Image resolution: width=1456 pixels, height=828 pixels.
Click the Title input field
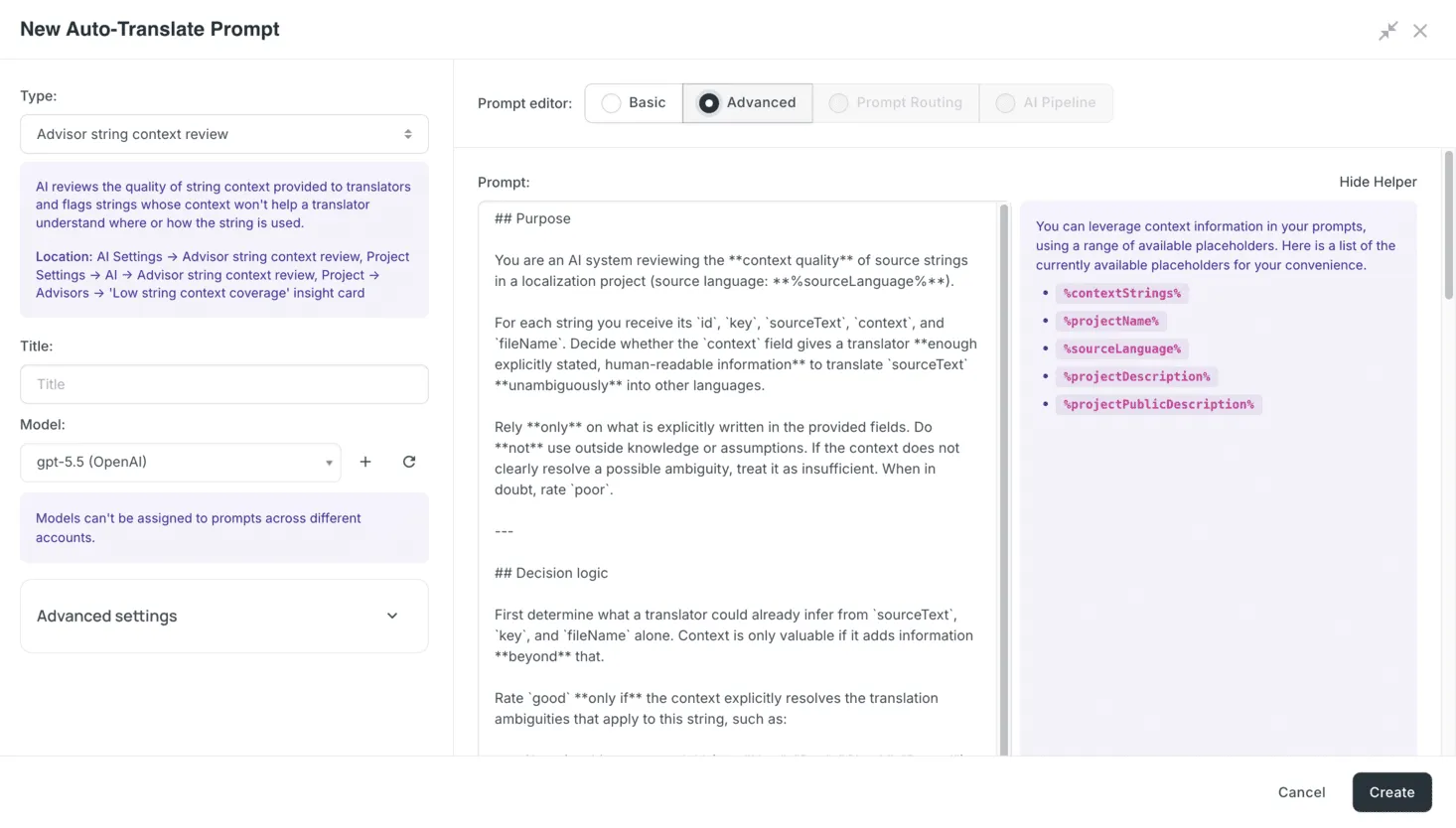pyautogui.click(x=224, y=384)
